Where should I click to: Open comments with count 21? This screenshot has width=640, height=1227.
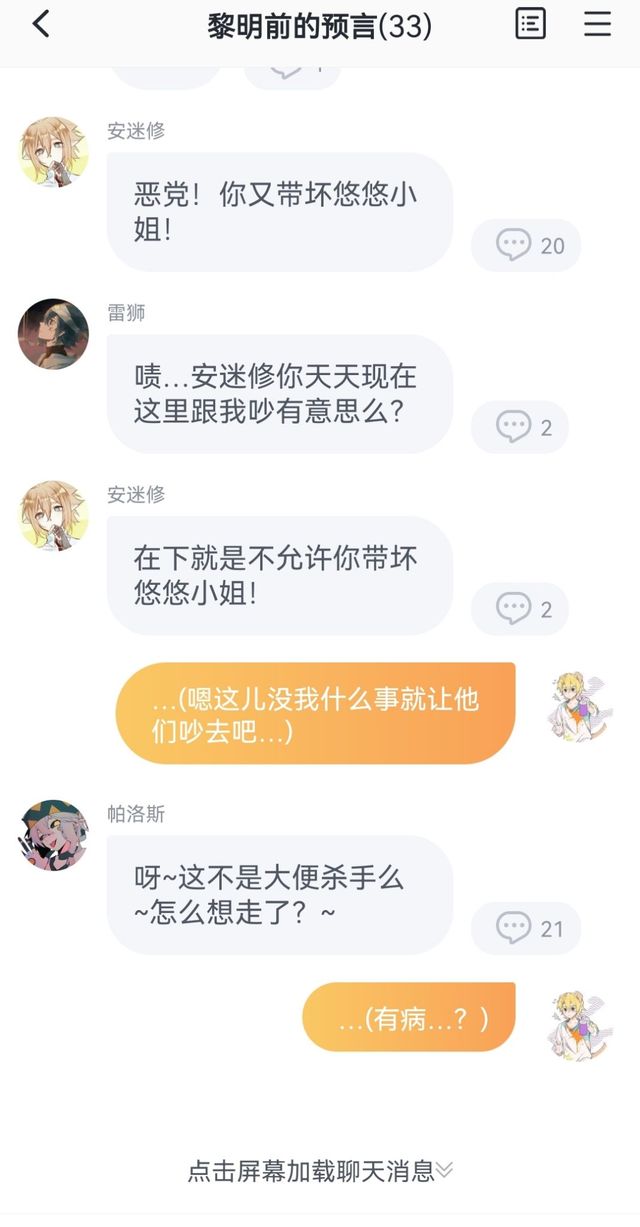(526, 929)
